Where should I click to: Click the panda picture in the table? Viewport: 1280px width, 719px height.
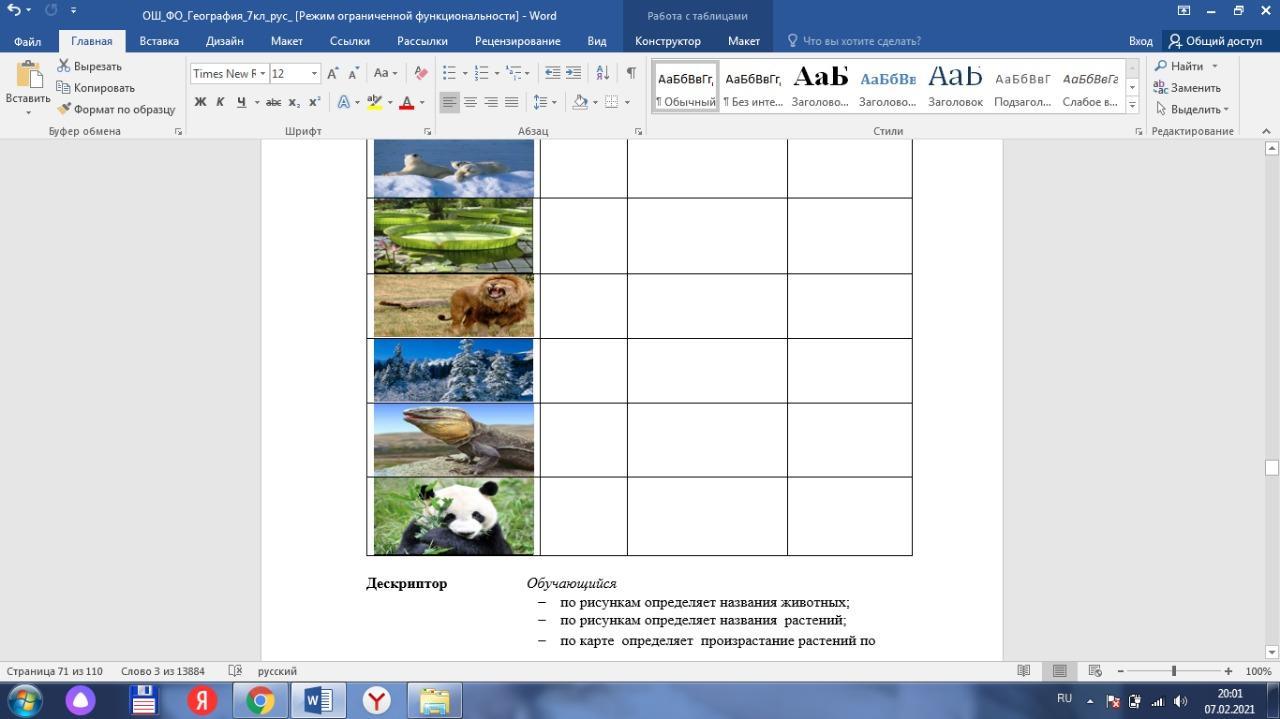coord(453,516)
